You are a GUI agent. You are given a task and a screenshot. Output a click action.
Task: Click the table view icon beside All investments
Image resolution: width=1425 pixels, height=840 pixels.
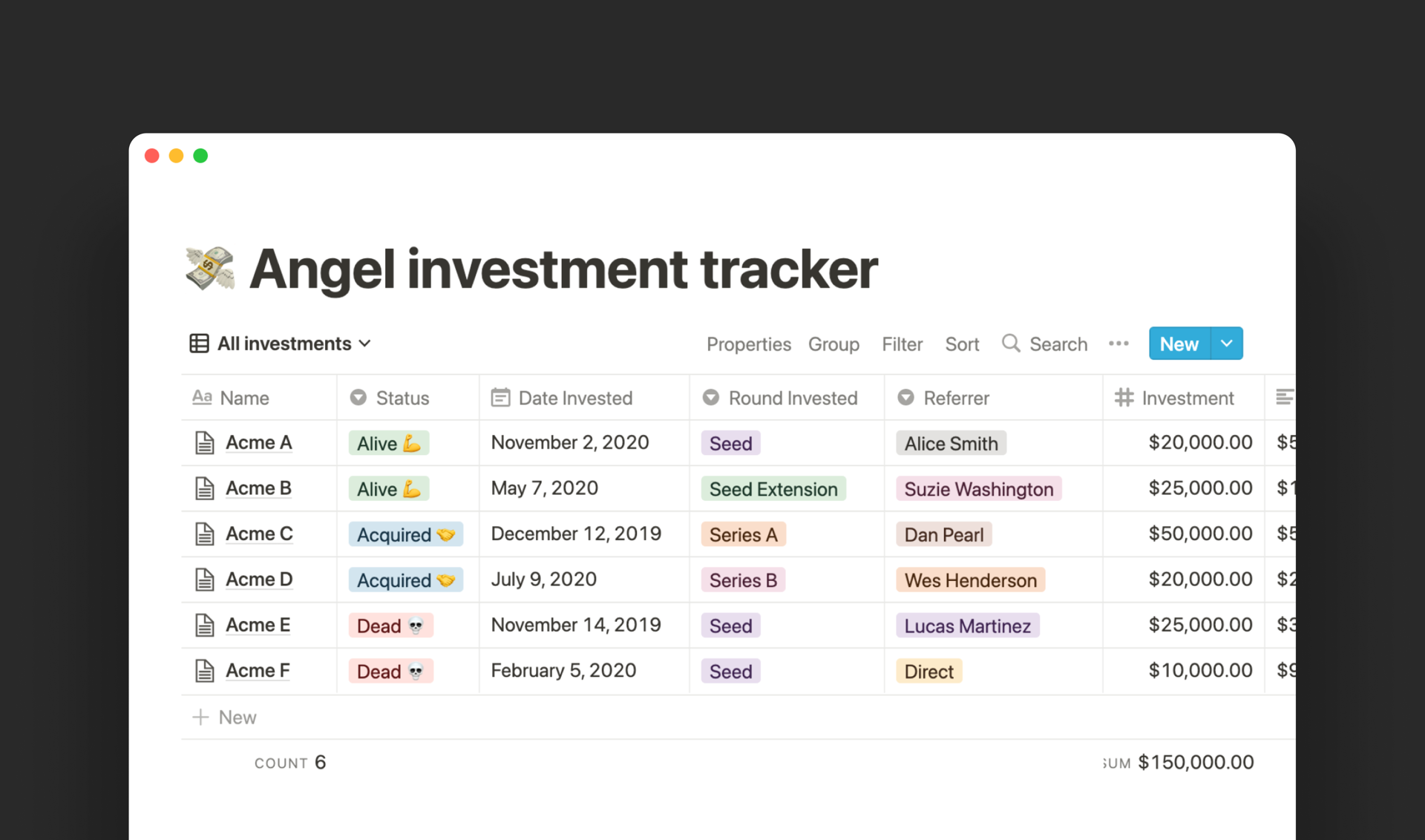tap(199, 344)
